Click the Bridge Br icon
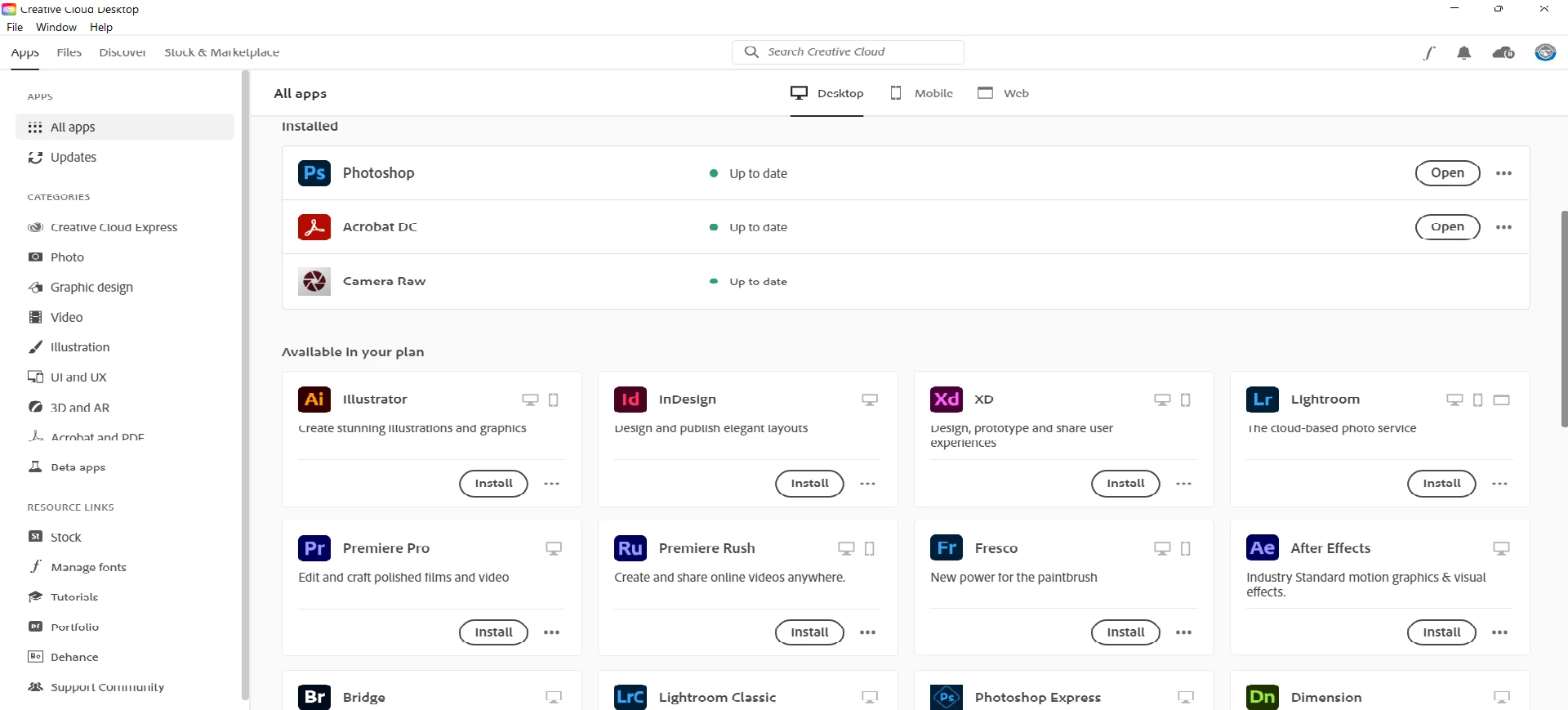Image resolution: width=1568 pixels, height=710 pixels. 314,697
